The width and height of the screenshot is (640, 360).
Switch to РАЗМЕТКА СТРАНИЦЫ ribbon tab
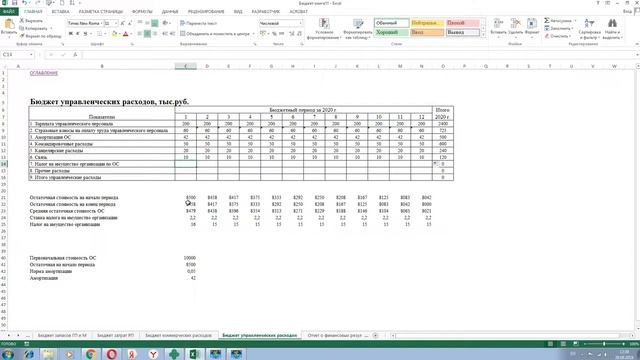click(x=101, y=12)
